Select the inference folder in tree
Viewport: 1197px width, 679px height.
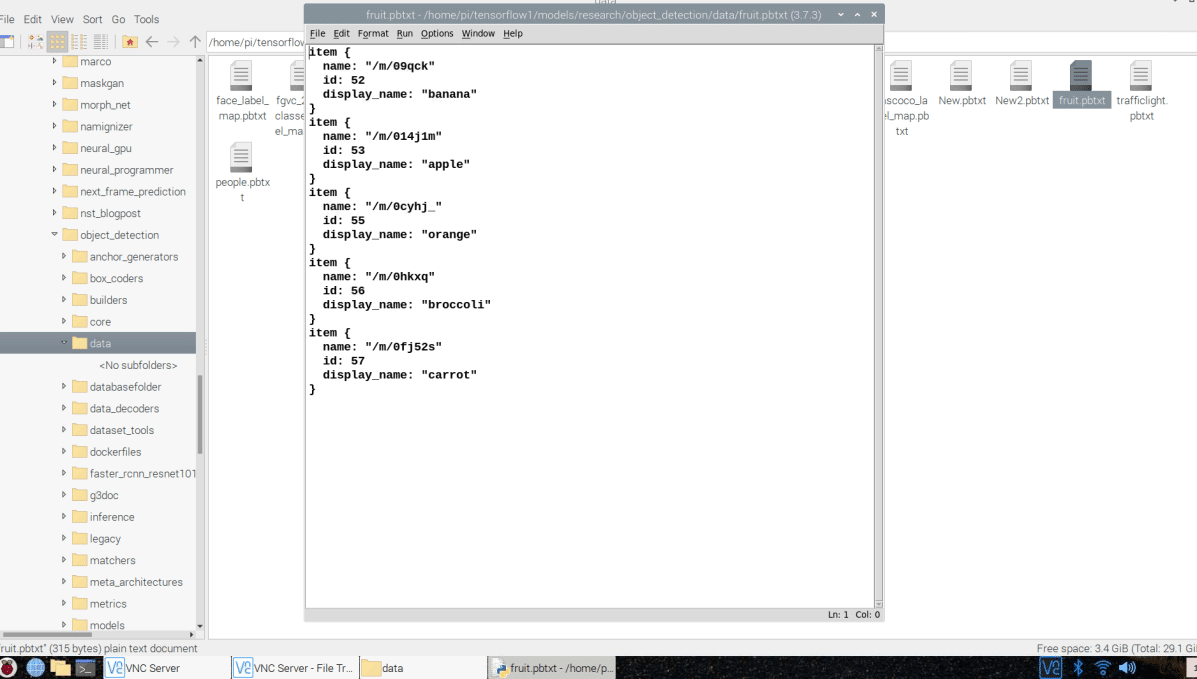tap(112, 517)
